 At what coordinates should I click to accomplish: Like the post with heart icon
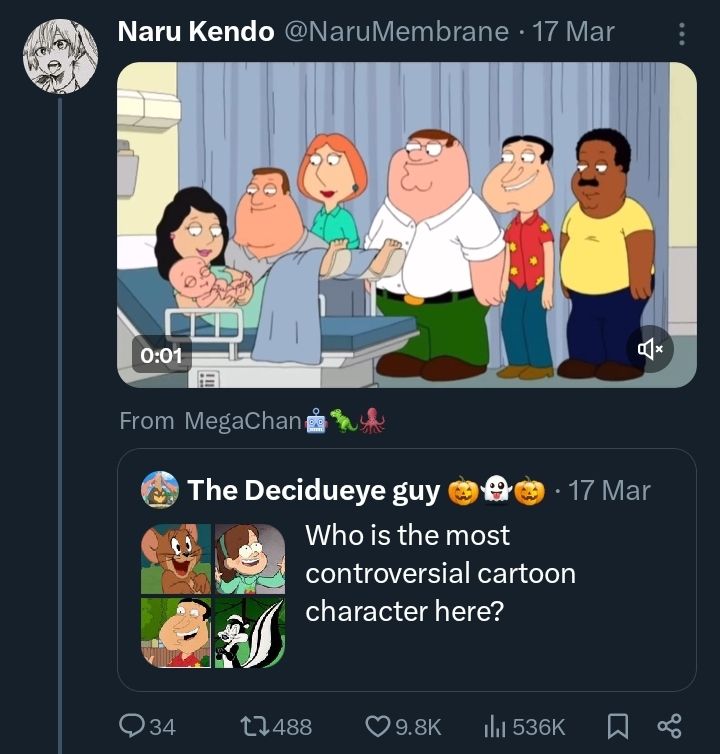point(379,726)
